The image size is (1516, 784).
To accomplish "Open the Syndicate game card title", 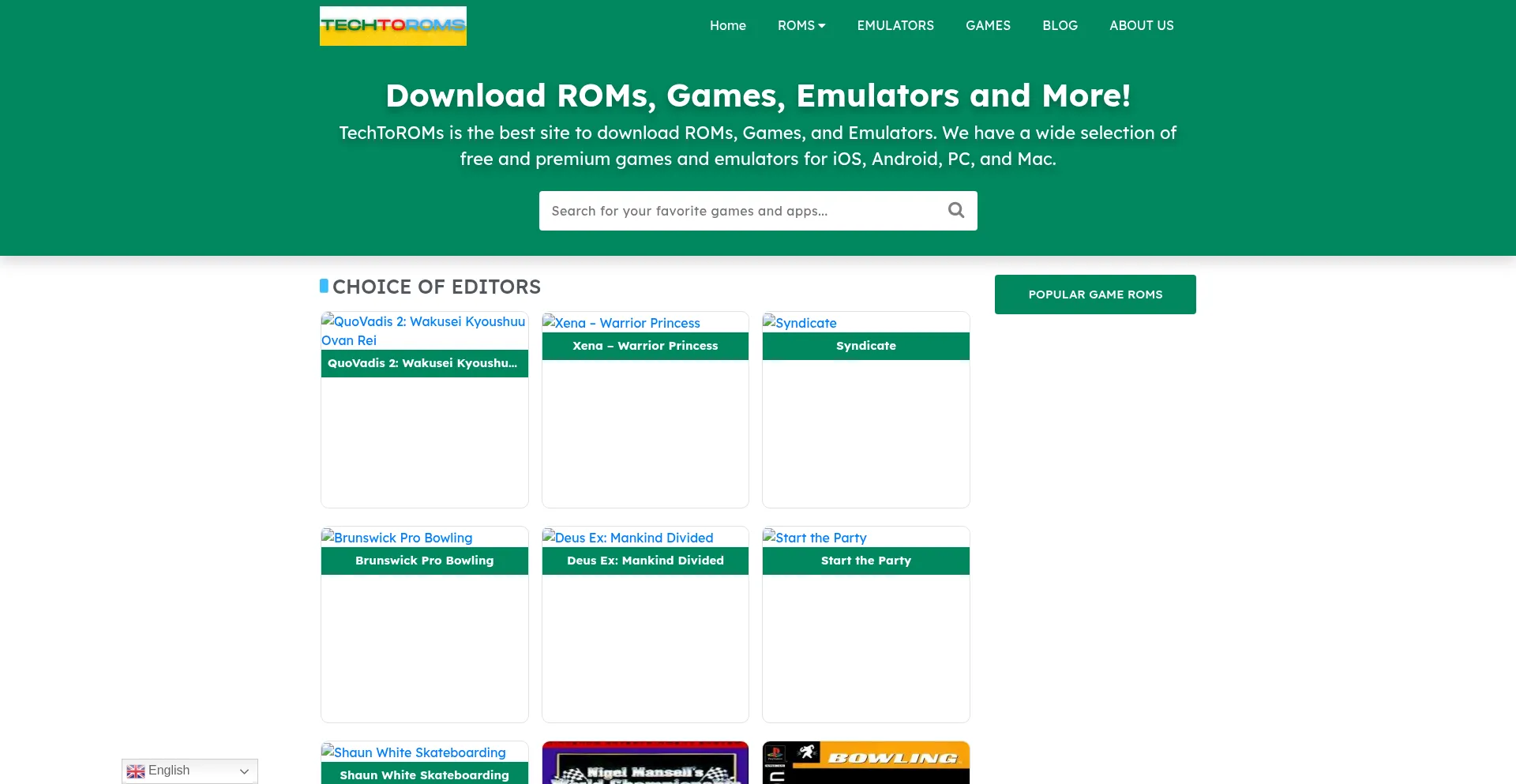I will tap(865, 346).
